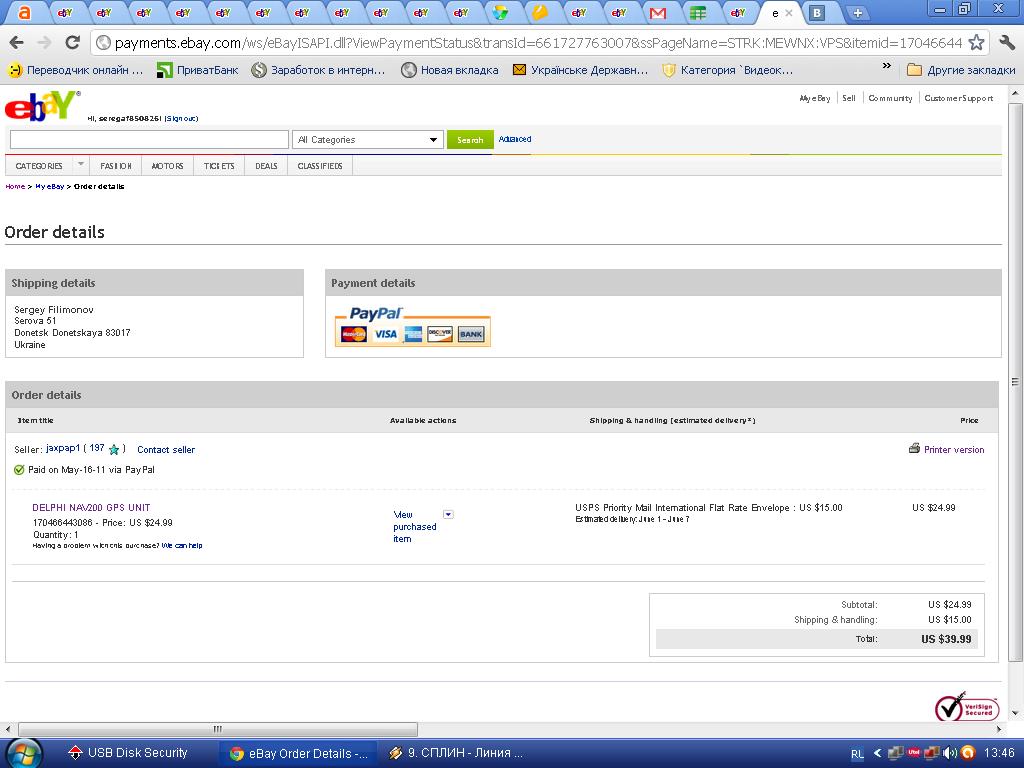The image size is (1024, 768).
Task: Open the volume control in tray
Action: pos(950,753)
